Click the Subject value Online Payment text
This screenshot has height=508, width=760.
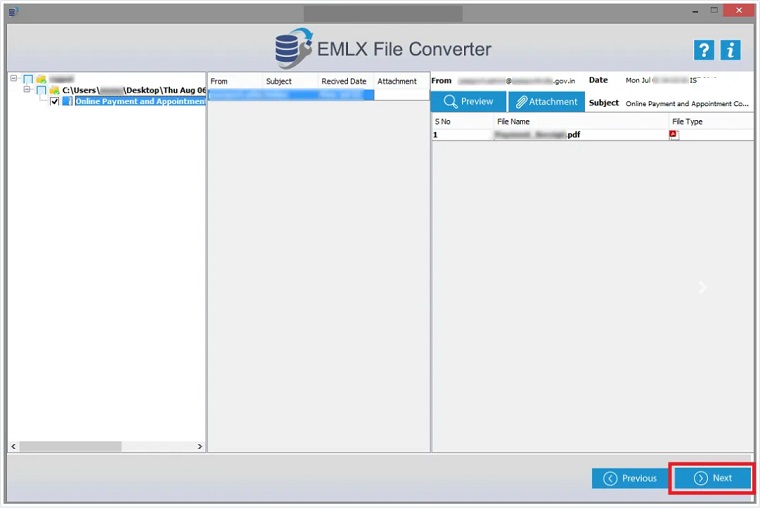click(687, 103)
